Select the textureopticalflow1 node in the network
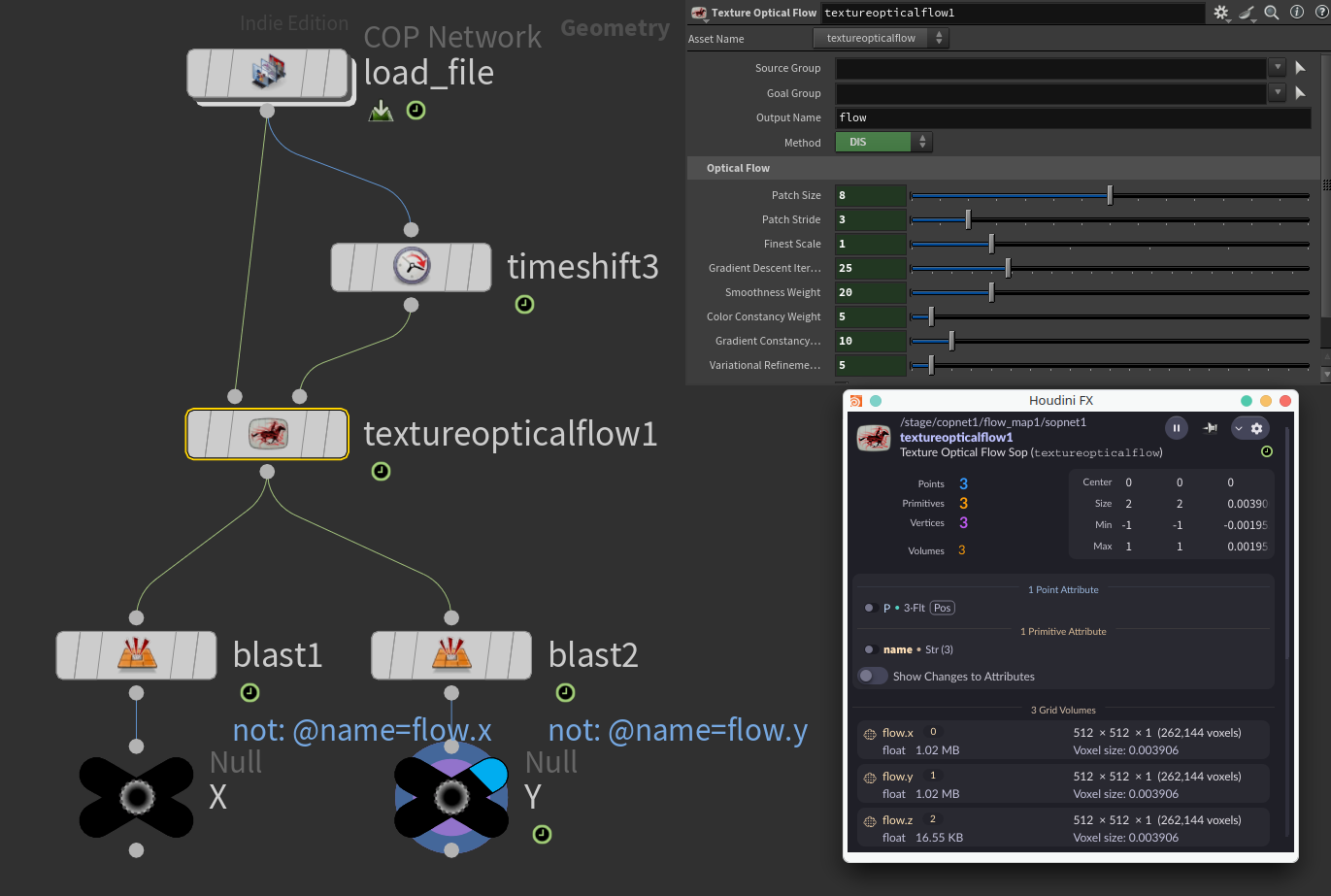1331x896 pixels. (267, 433)
